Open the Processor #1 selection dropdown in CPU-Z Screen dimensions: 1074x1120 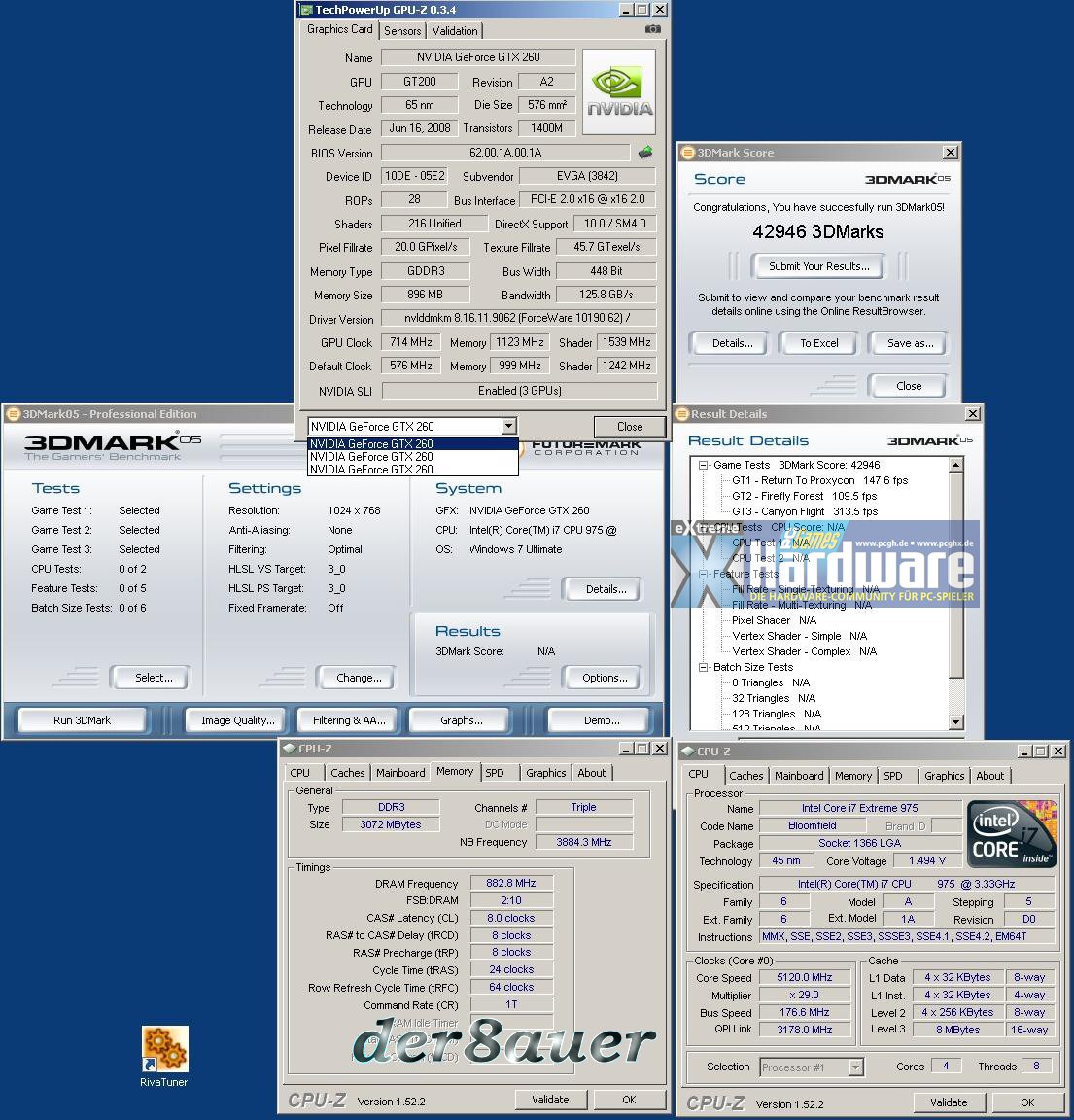click(x=855, y=1067)
